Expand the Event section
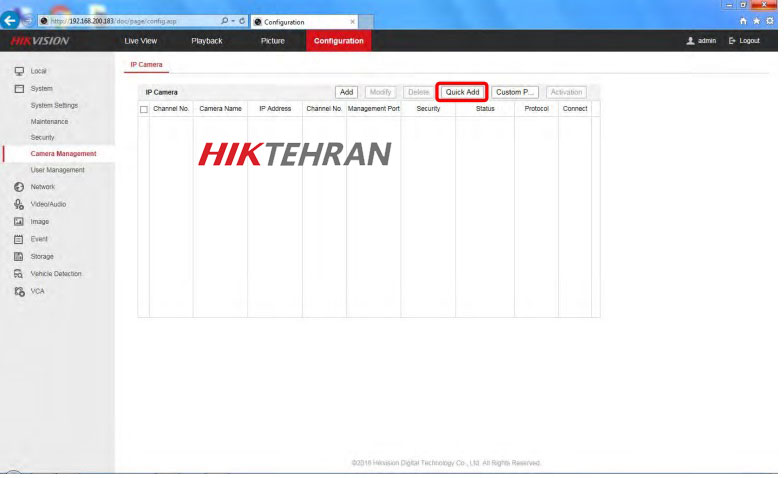Screen dimensions: 784x478 39,239
